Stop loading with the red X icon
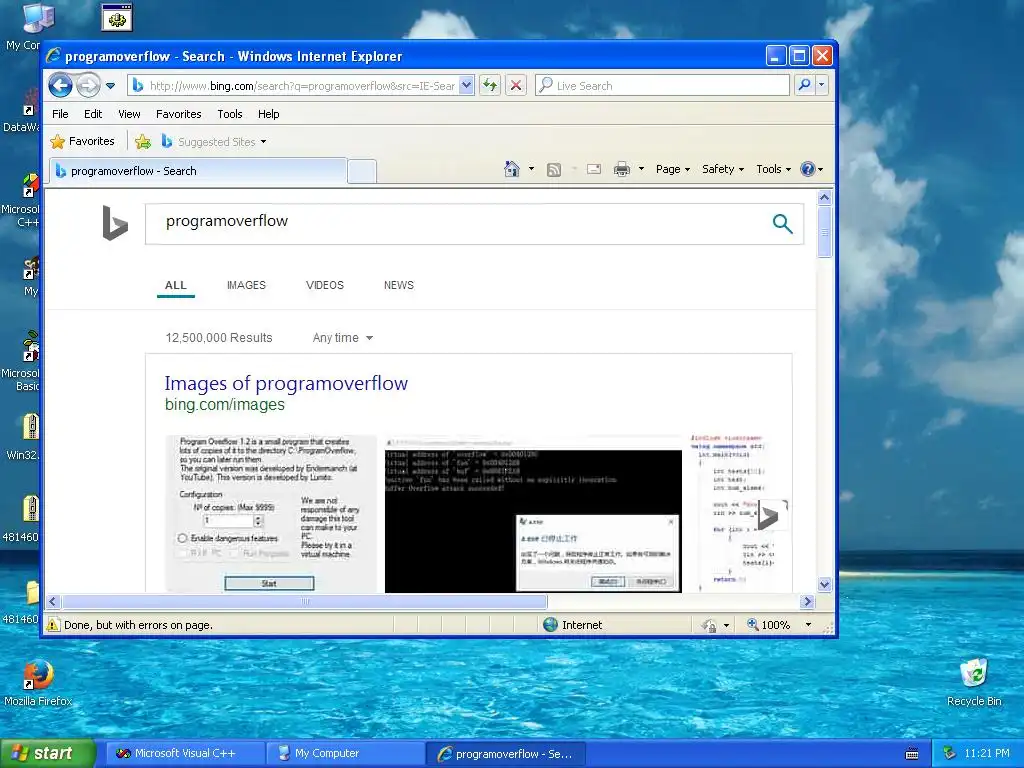1024x768 pixels. [x=516, y=86]
